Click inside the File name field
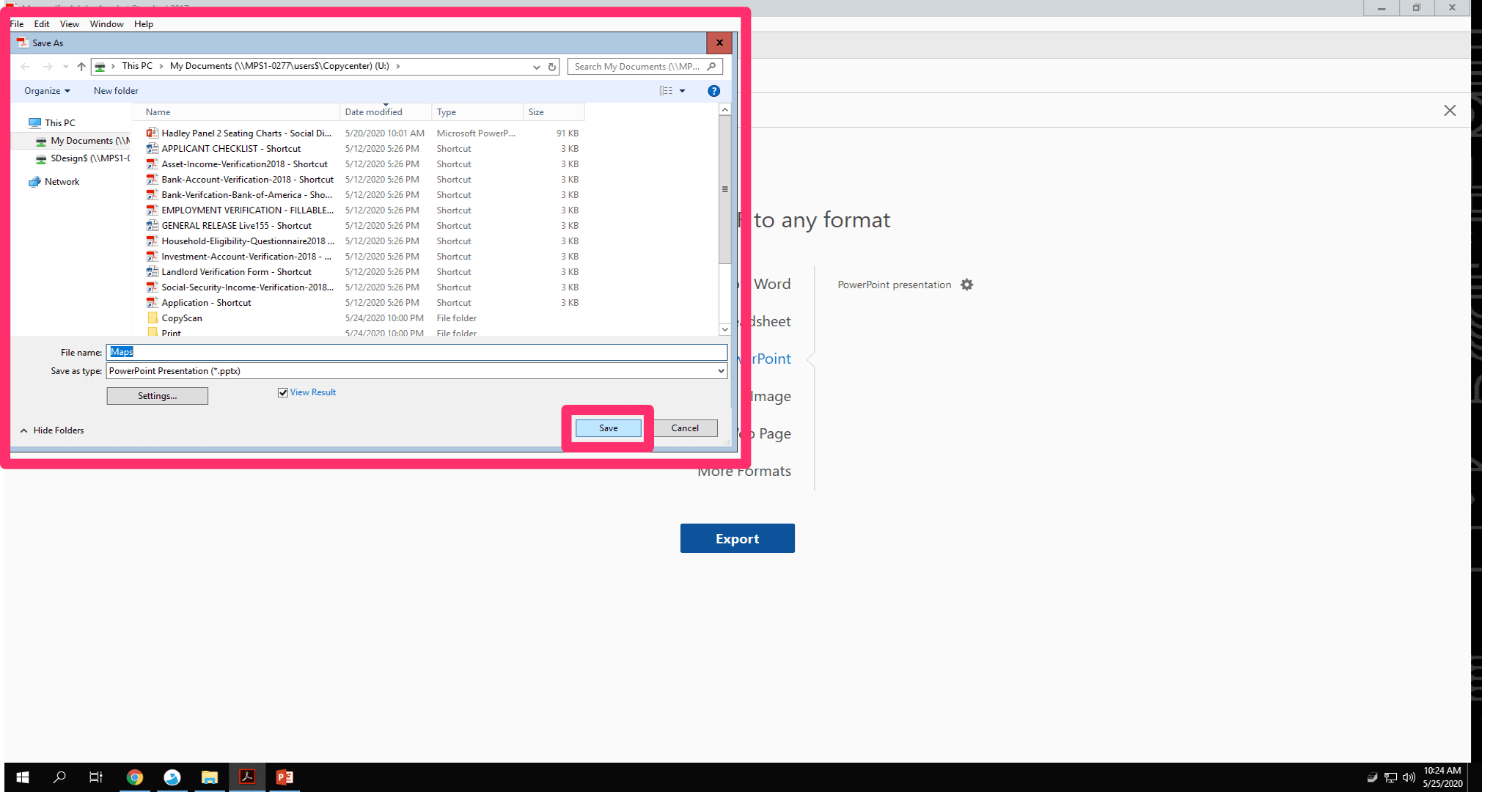 pos(367,352)
